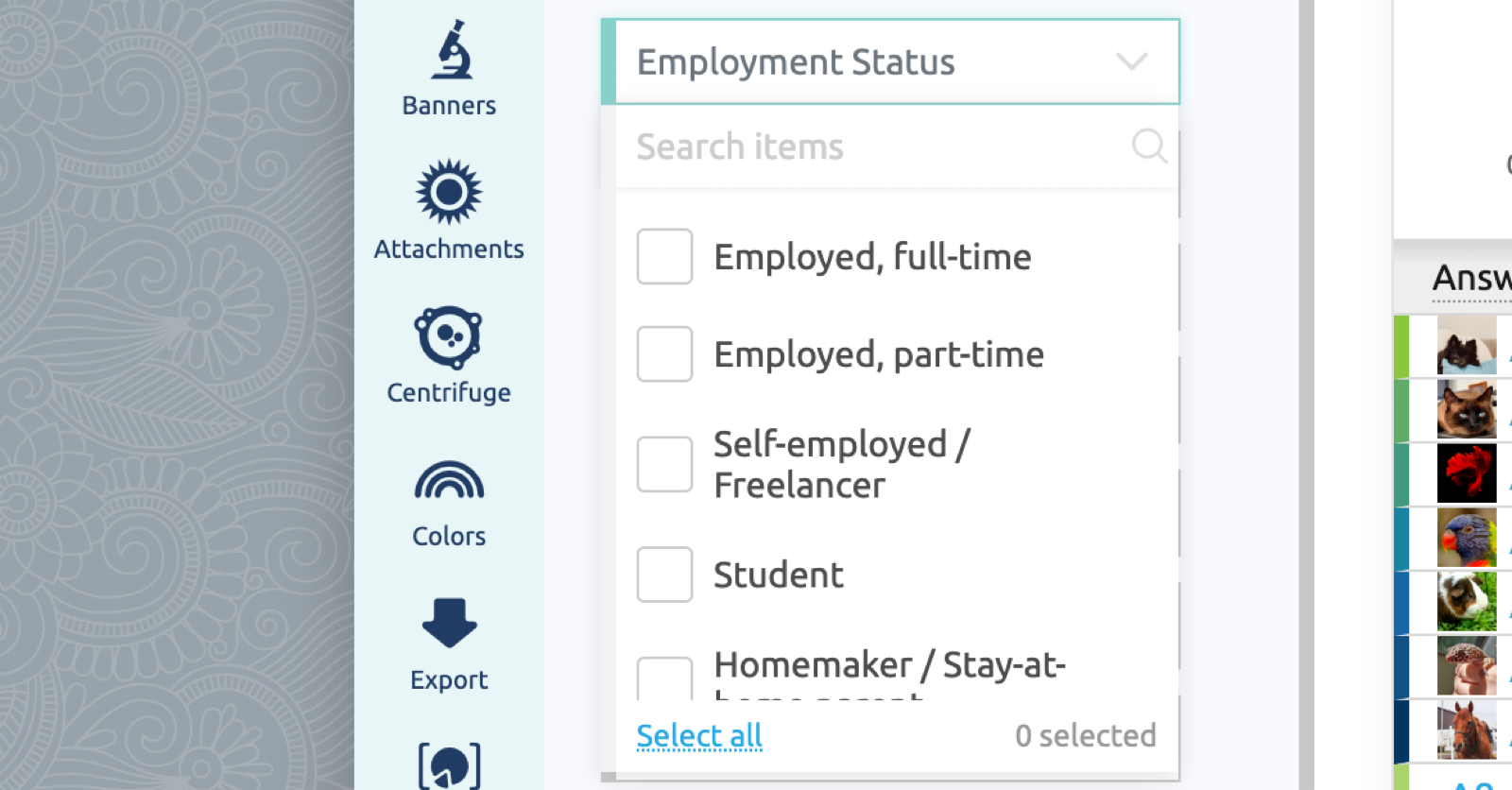The image size is (1512, 790).
Task: Open the Colors rainbow icon
Action: coord(449,480)
